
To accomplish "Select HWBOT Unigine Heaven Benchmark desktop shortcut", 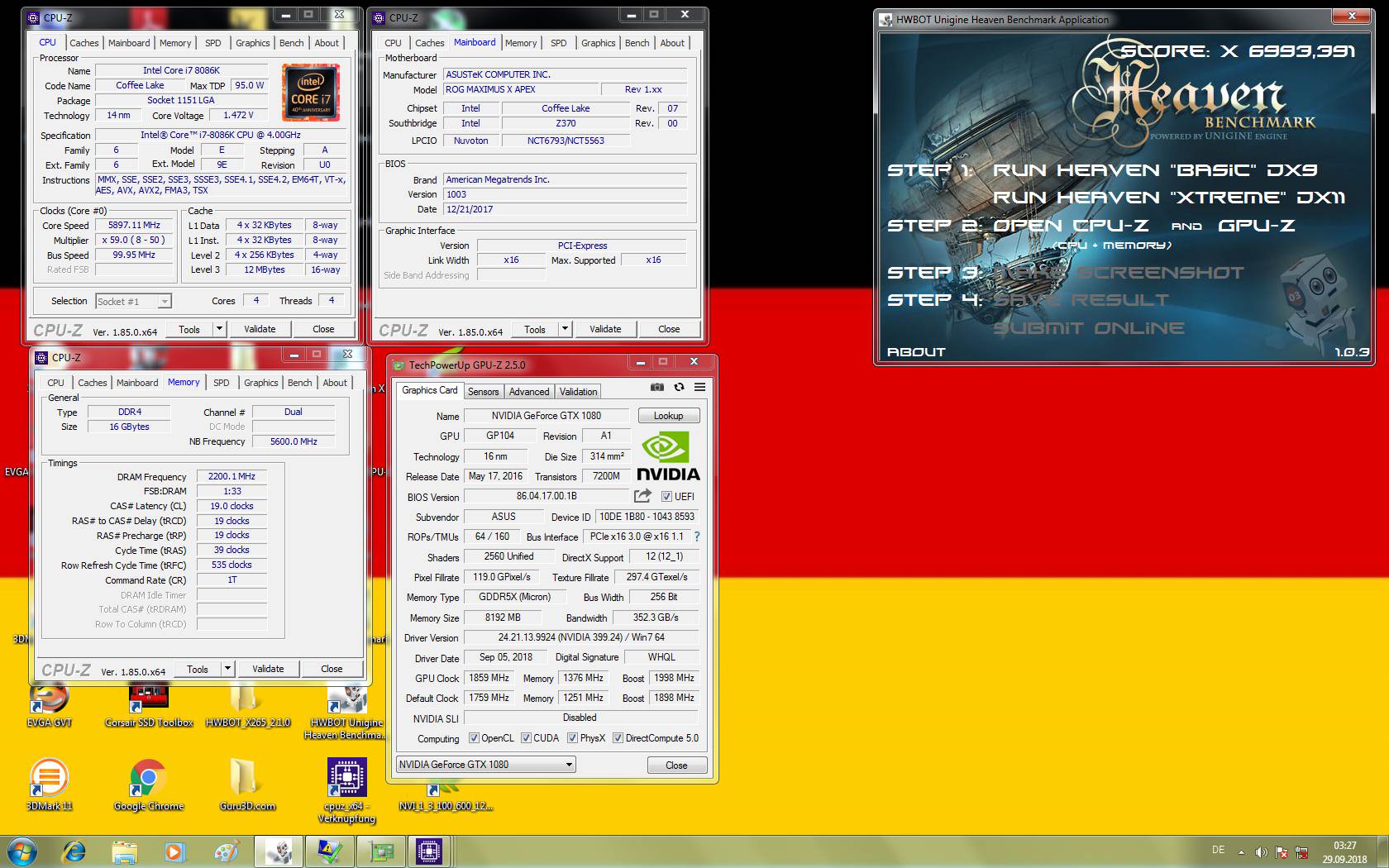I will 346,711.
